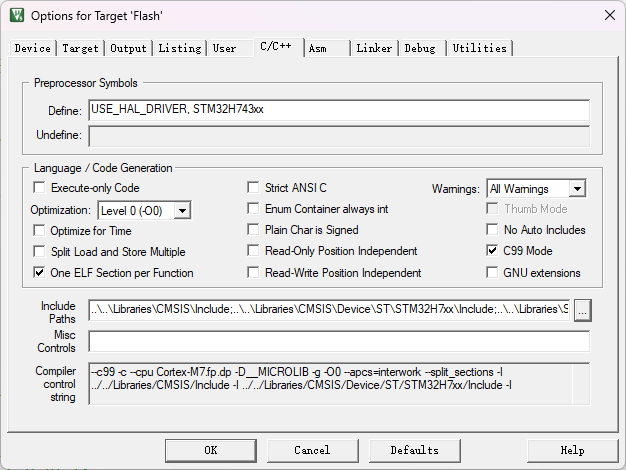This screenshot has width=626, height=470.
Task: Open Include Paths browse button
Action: (x=582, y=310)
